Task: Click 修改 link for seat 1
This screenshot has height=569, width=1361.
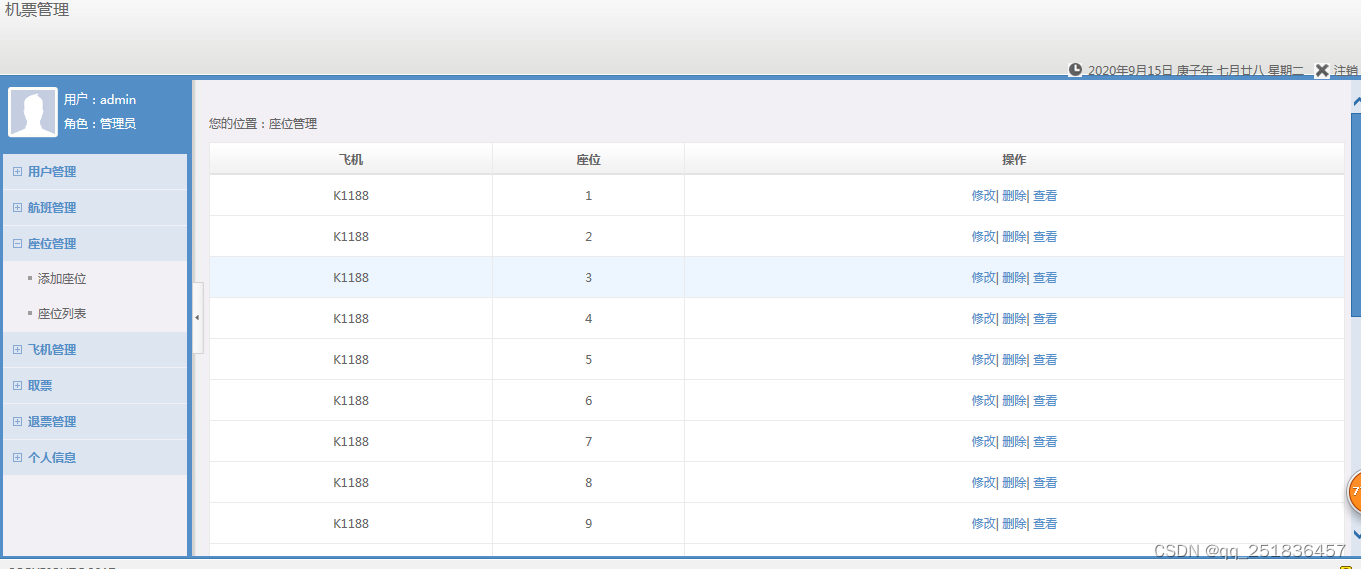Action: [983, 196]
